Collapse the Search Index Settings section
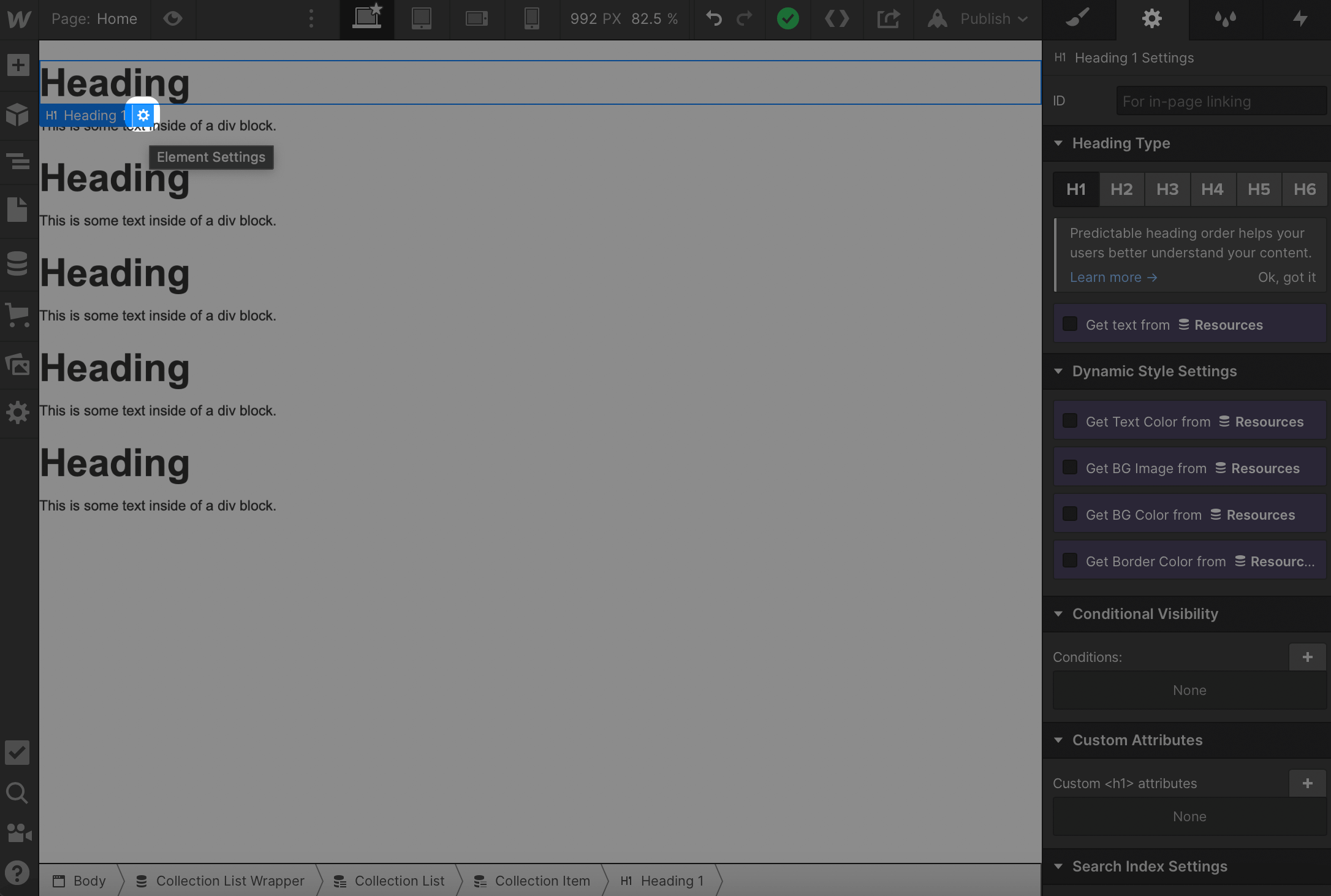 click(1058, 867)
